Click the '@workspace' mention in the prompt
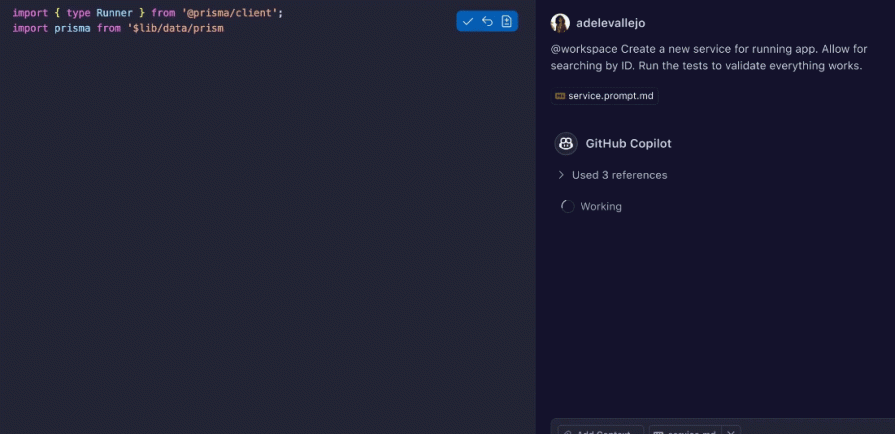 pyautogui.click(x=584, y=49)
